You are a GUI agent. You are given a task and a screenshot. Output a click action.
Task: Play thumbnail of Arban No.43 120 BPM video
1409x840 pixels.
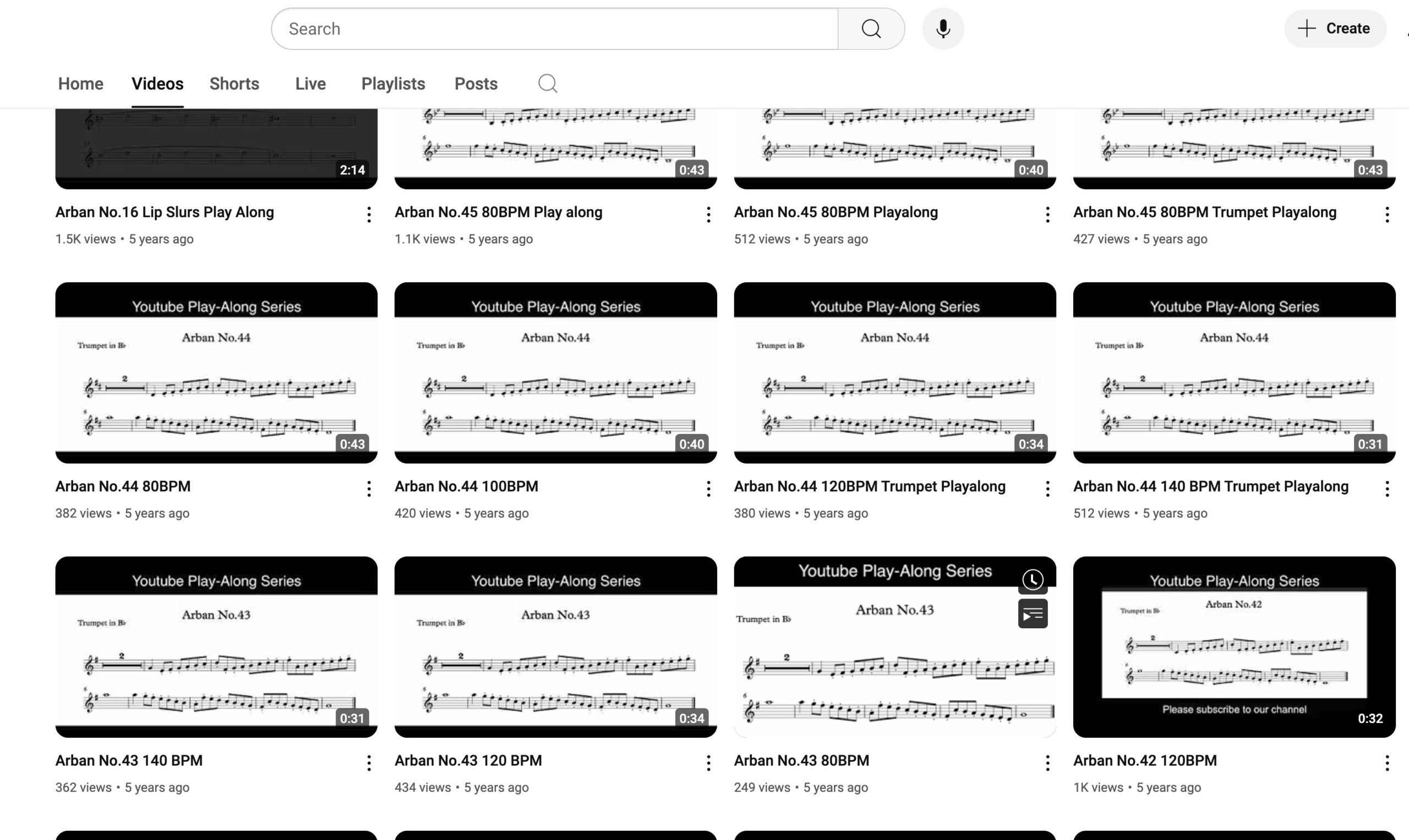click(555, 646)
